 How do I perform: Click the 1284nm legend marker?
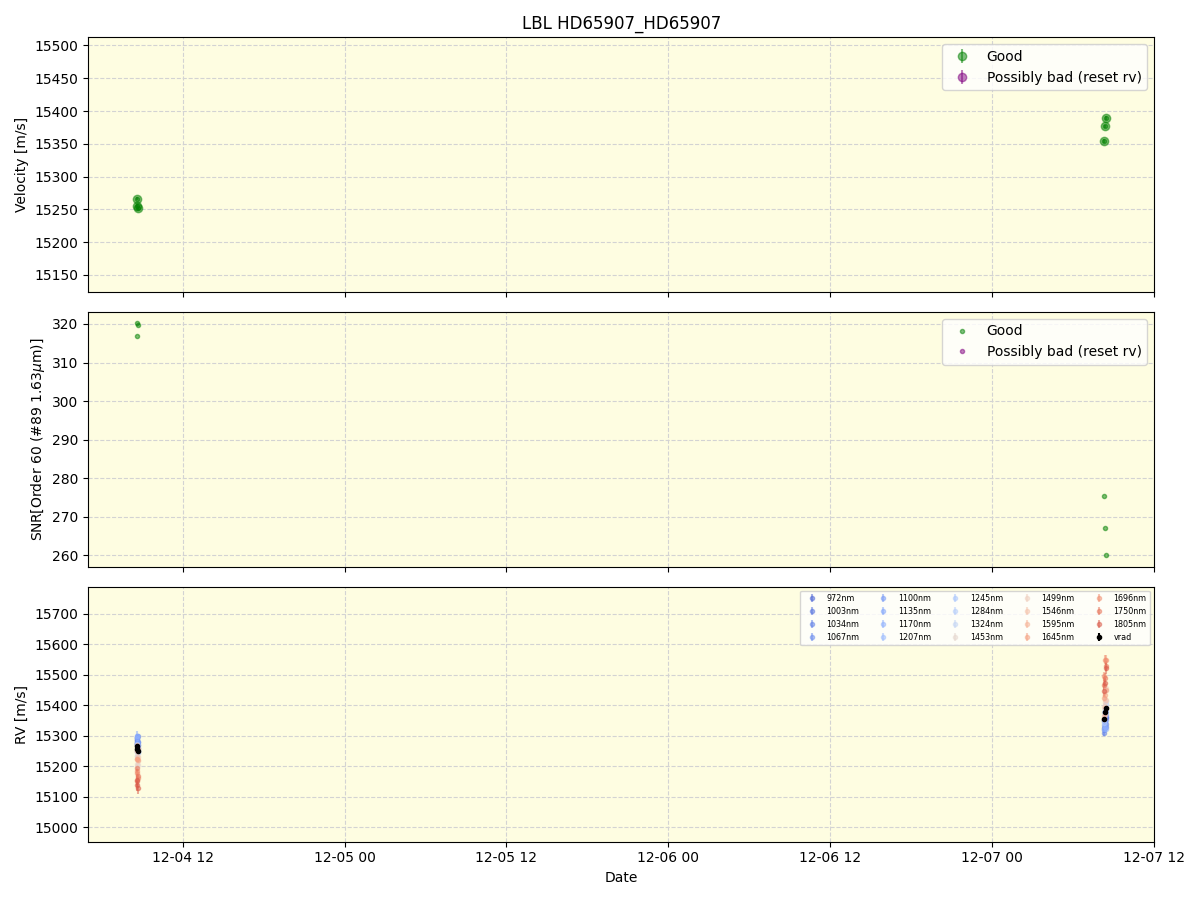coord(956,611)
